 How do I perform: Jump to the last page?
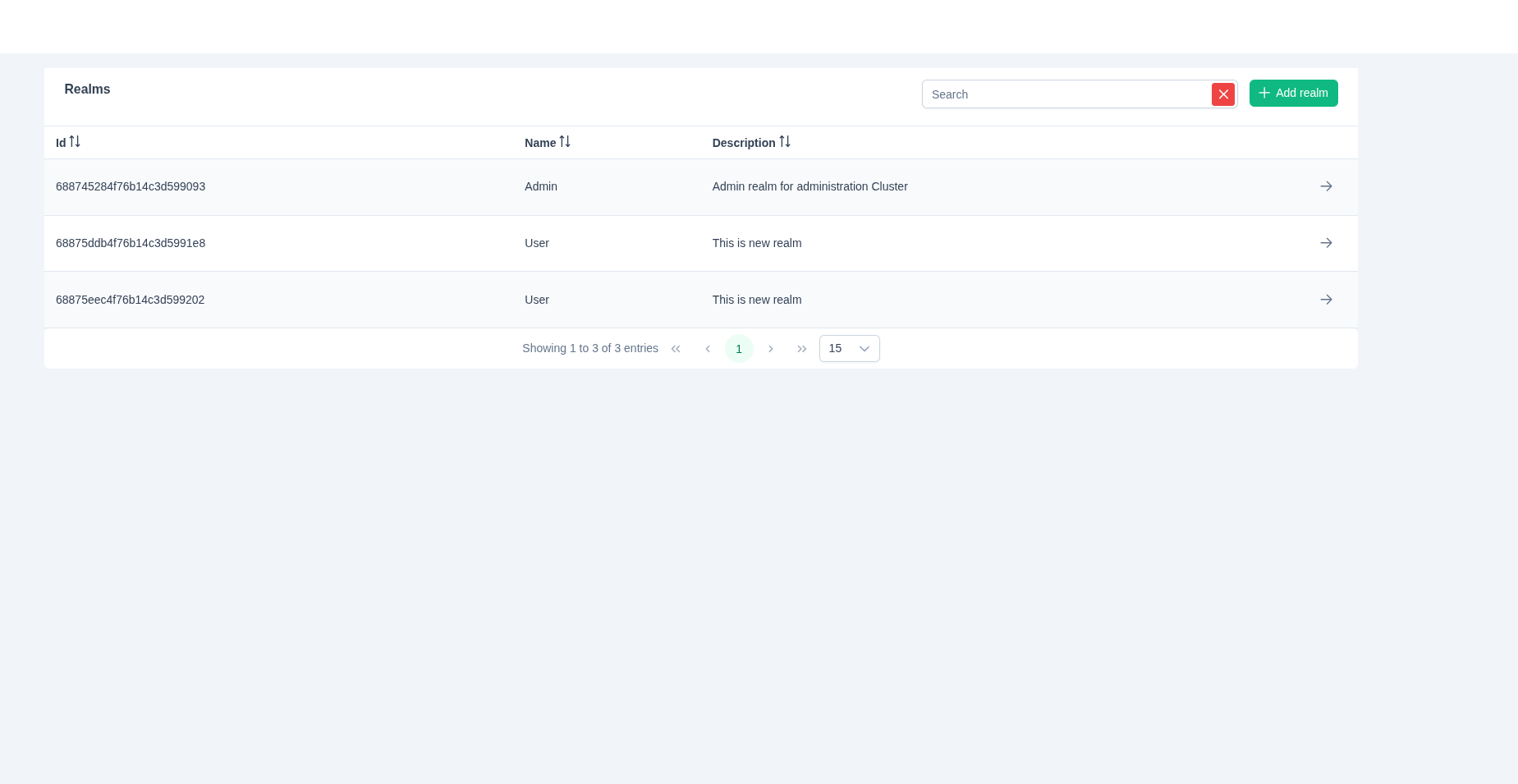(801, 349)
